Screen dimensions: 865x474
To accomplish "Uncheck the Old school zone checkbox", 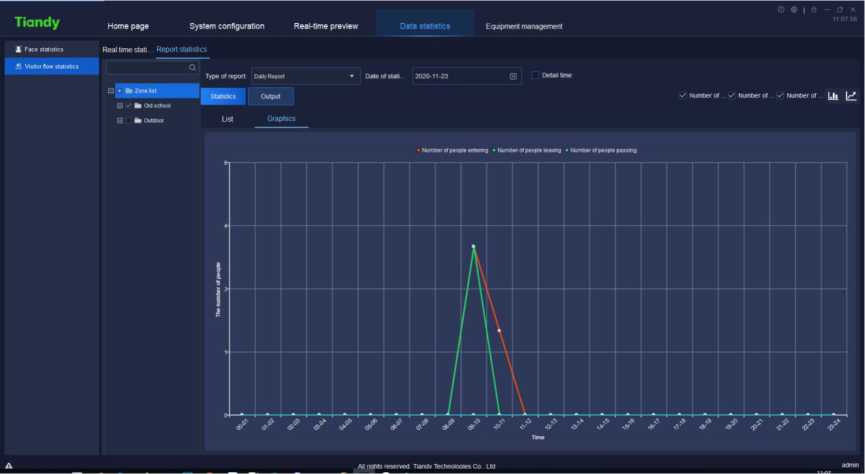I will tap(129, 105).
